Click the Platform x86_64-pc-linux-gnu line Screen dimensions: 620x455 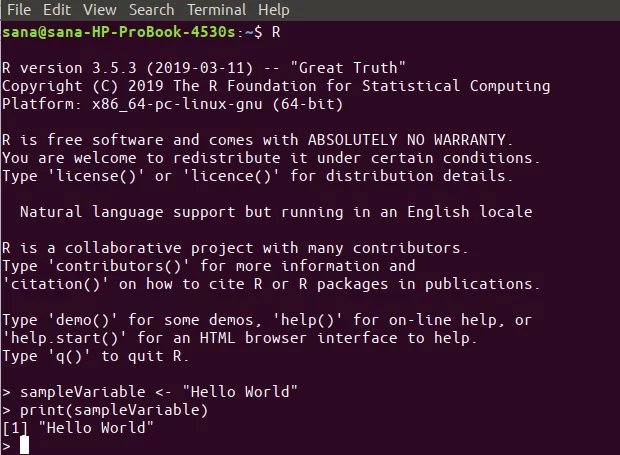172,104
